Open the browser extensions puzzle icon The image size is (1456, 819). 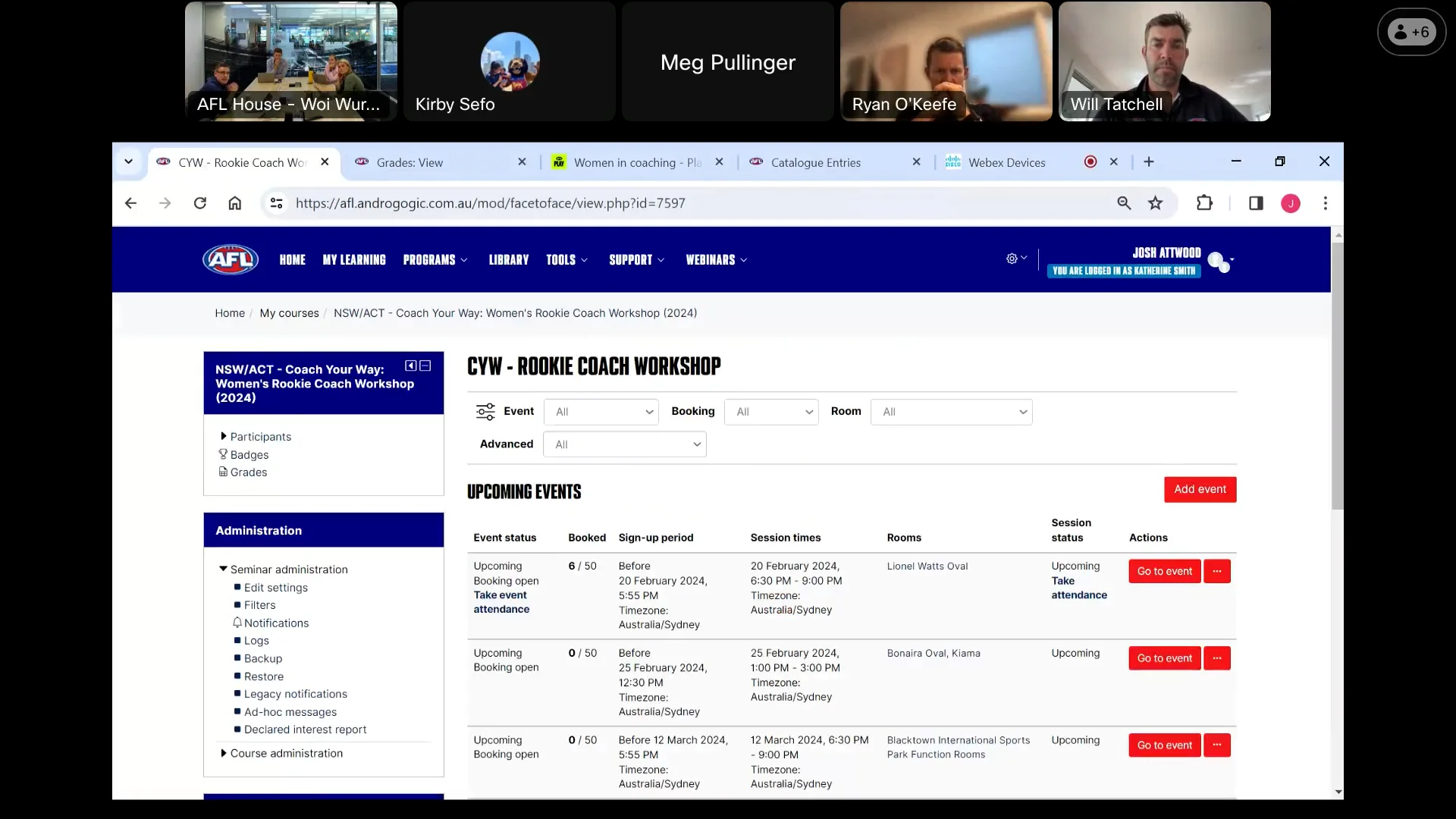tap(1204, 202)
